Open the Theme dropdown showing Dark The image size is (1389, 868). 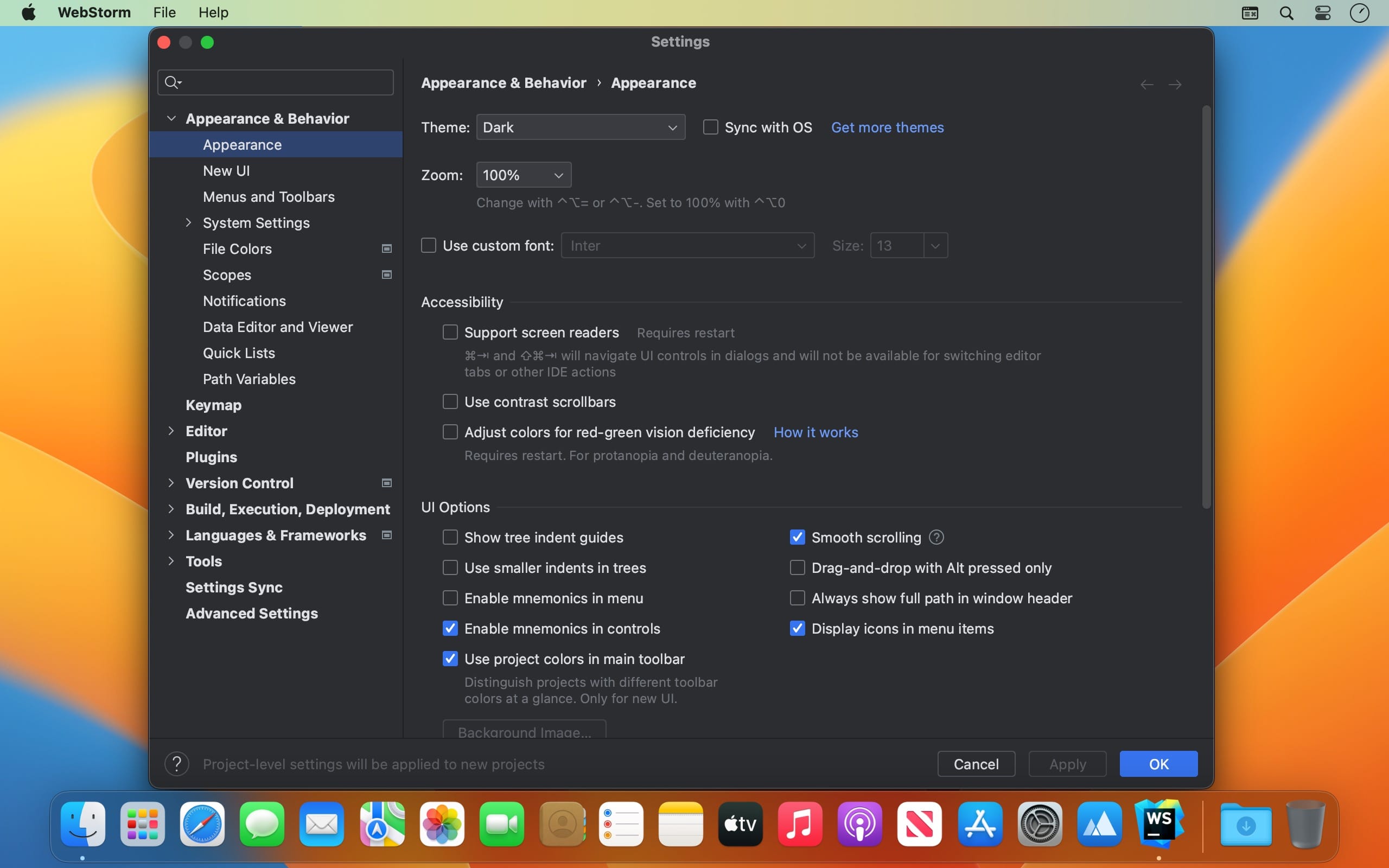581,127
